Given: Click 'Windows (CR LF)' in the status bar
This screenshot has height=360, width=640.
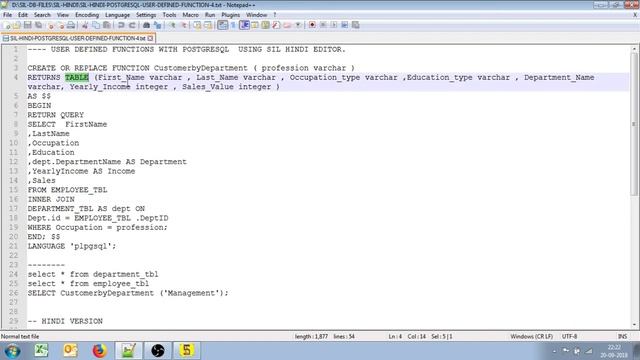Looking at the screenshot, I should tap(531, 337).
